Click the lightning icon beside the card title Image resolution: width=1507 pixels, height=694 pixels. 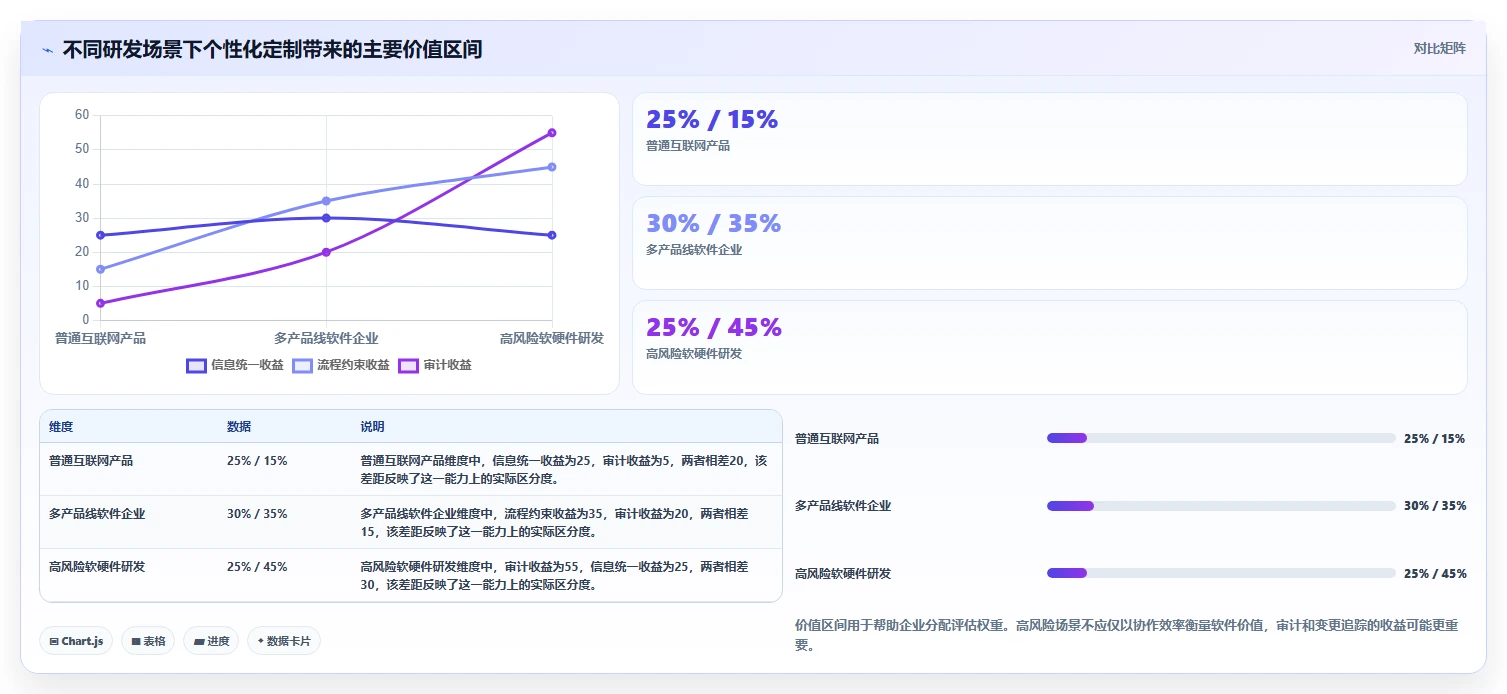tap(48, 50)
